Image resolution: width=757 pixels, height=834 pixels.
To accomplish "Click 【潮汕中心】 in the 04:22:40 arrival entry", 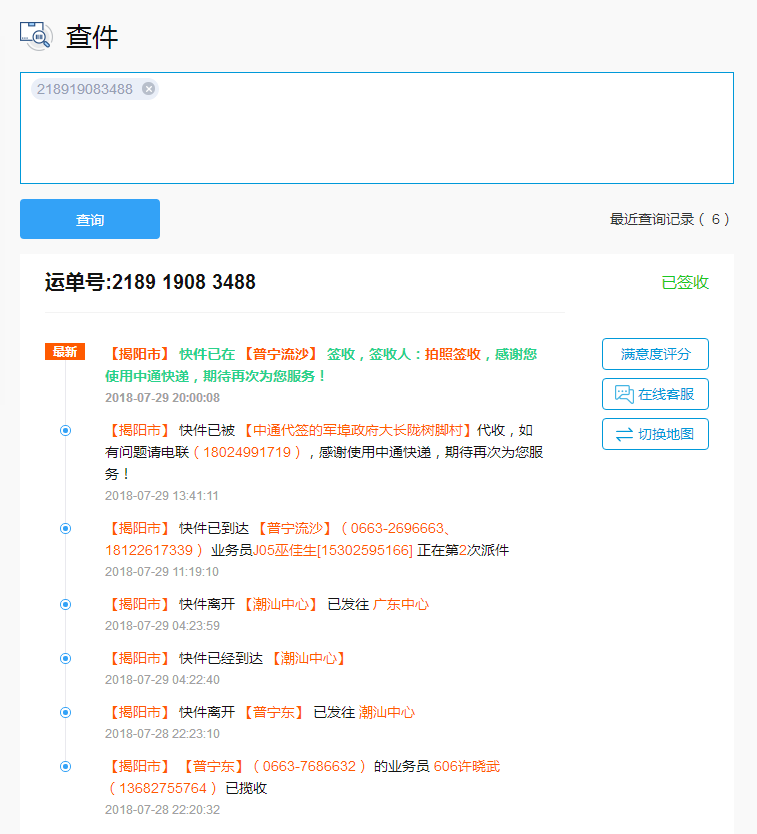I will 309,658.
